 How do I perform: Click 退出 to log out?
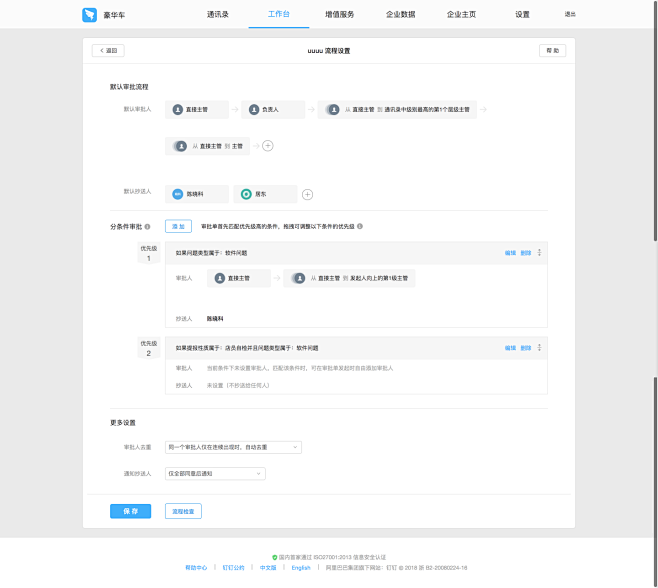click(x=570, y=14)
